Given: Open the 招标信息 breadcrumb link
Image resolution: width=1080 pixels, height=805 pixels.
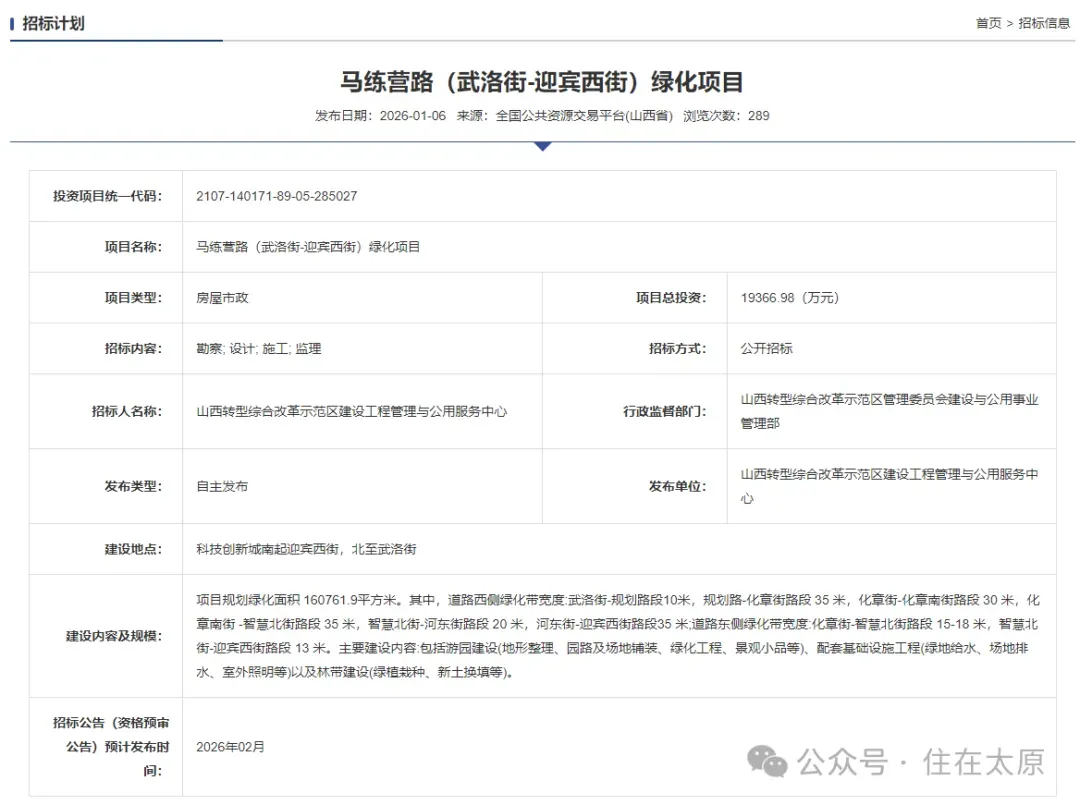Looking at the screenshot, I should 1044,23.
